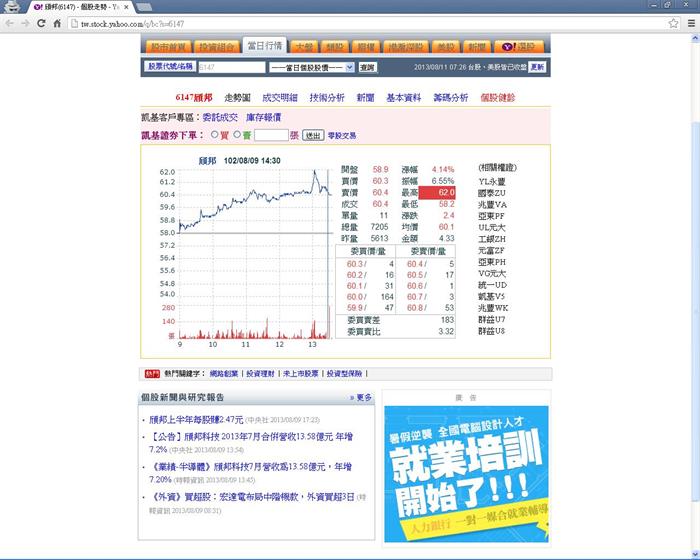
Task: Click the 6147頎邦 stock name link
Action: click(x=194, y=97)
